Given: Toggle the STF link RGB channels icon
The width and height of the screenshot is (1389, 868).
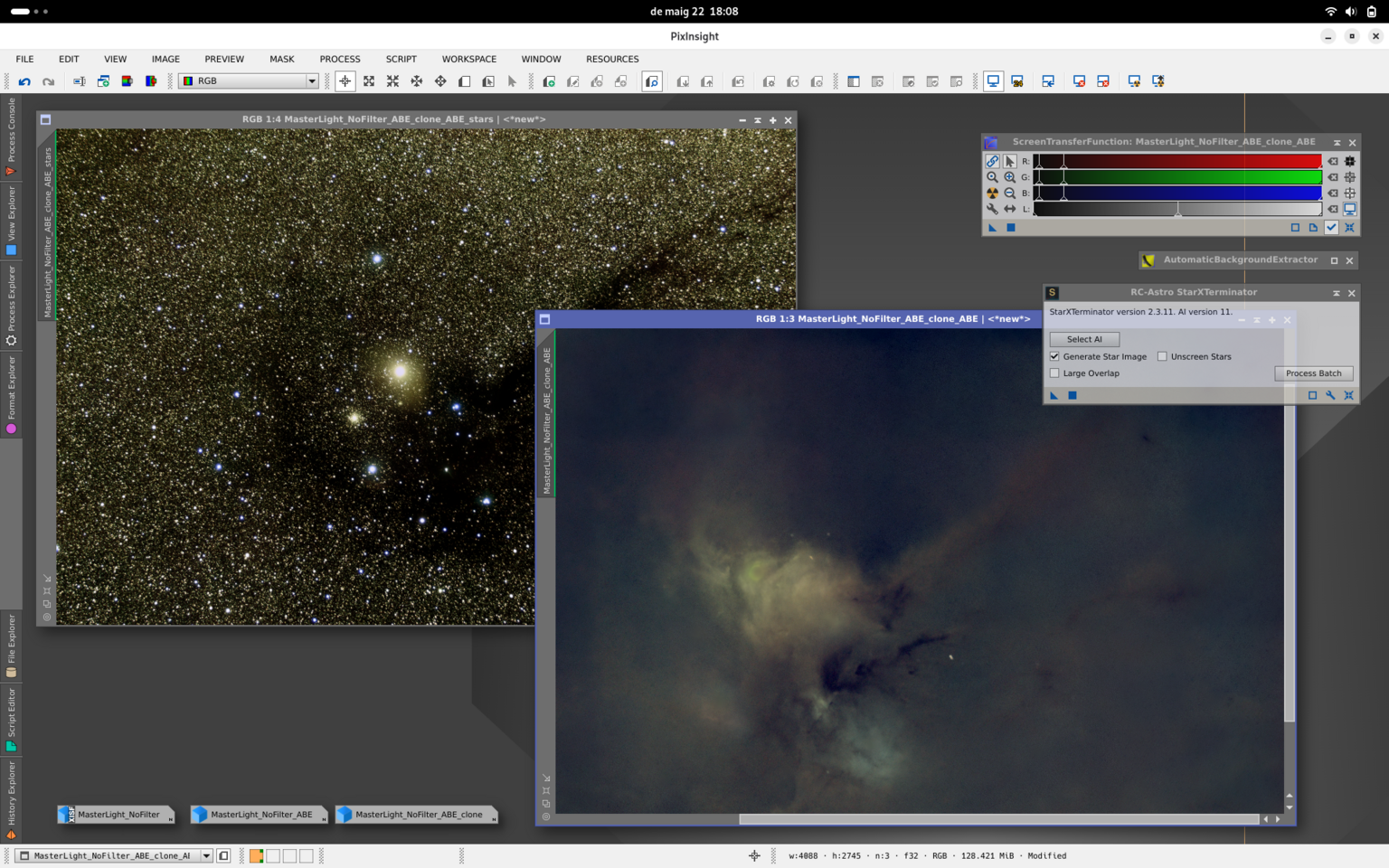Looking at the screenshot, I should [992, 161].
